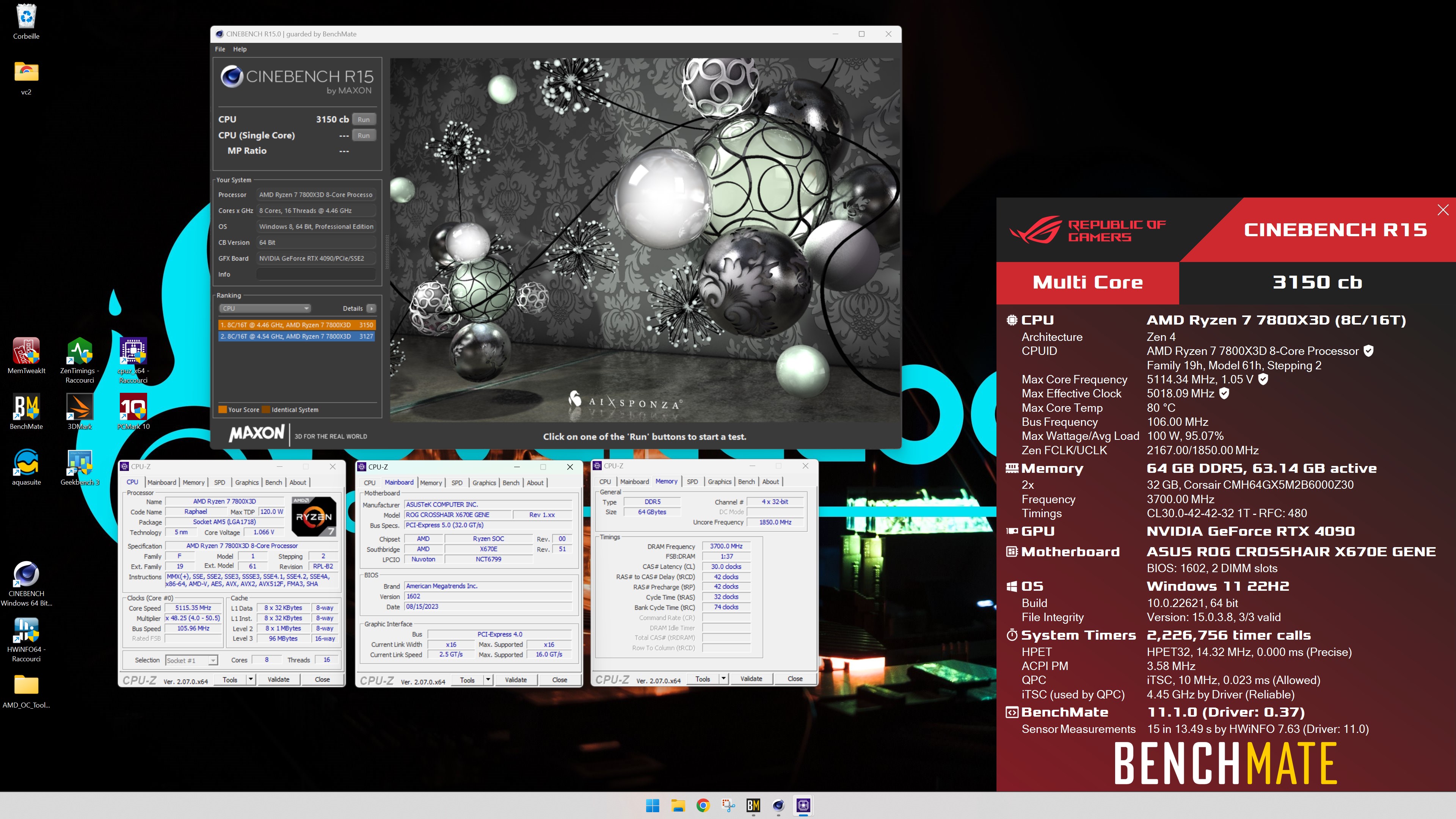Click the Cinebench render preview image
Image resolution: width=1456 pixels, height=819 pixels.
(x=644, y=240)
